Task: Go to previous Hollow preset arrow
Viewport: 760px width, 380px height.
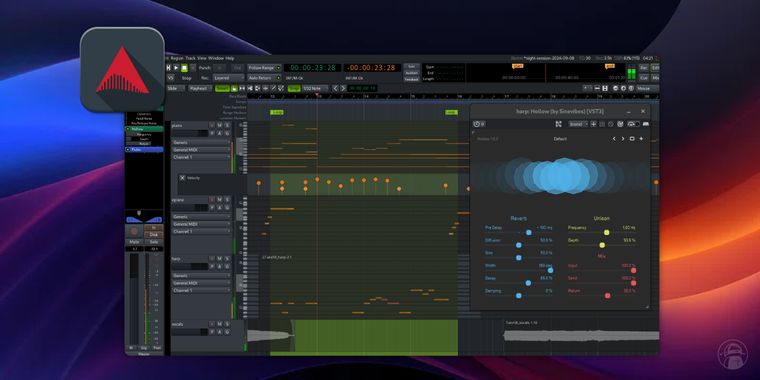Action: pyautogui.click(x=614, y=139)
